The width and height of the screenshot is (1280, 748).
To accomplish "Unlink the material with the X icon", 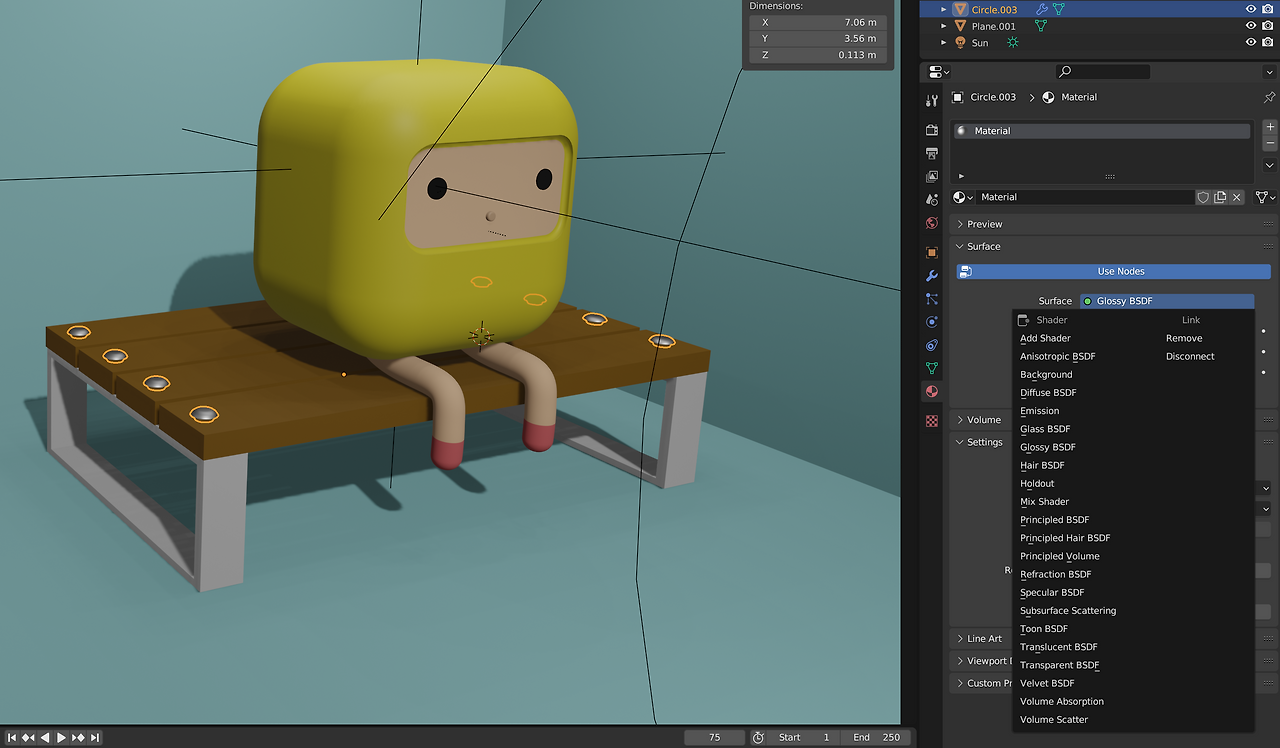I will [x=1237, y=197].
